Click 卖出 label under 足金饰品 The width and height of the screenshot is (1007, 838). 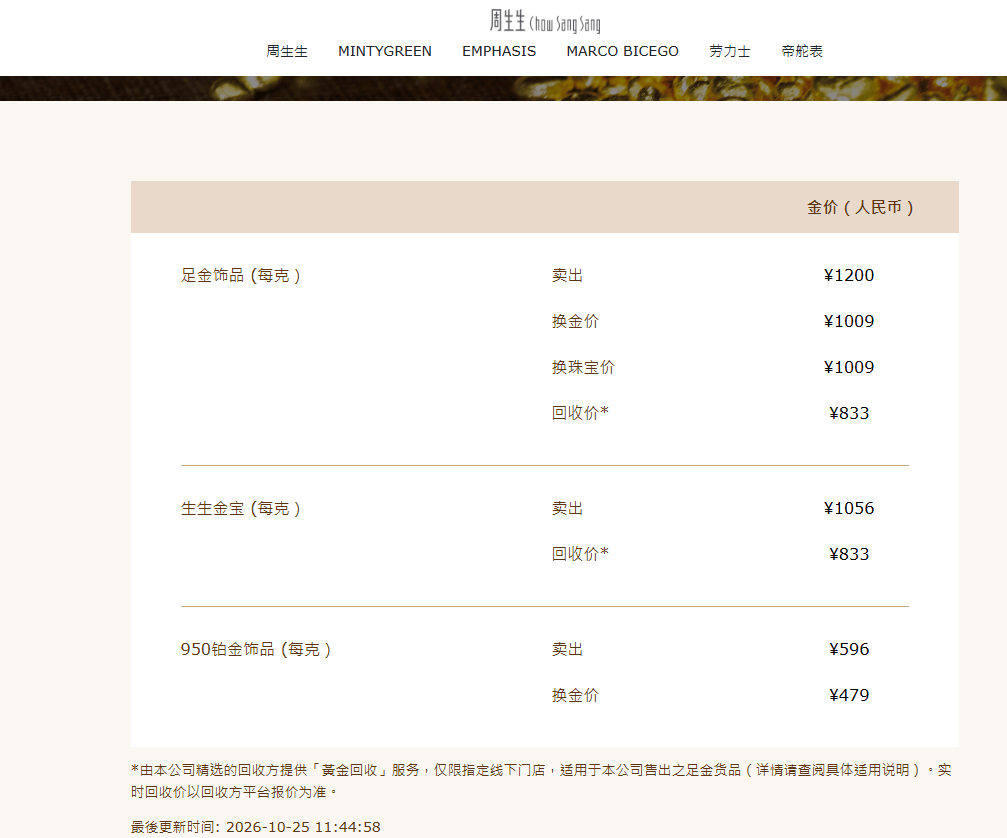567,275
